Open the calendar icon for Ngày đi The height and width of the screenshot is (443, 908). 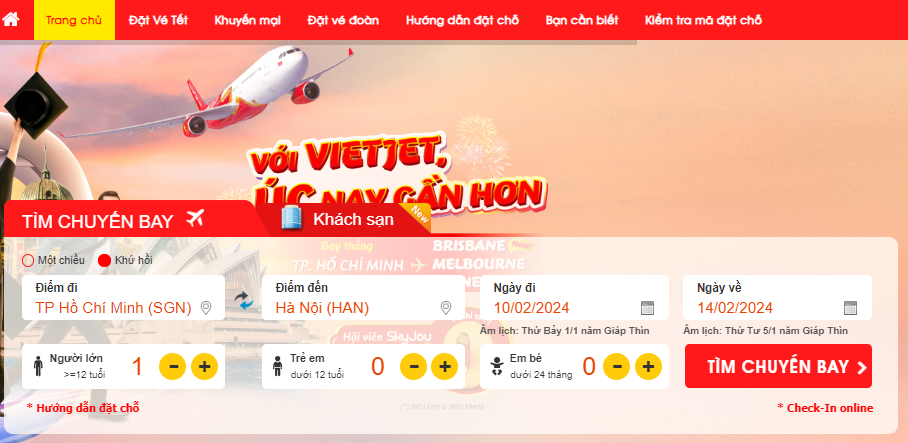pyautogui.click(x=647, y=307)
